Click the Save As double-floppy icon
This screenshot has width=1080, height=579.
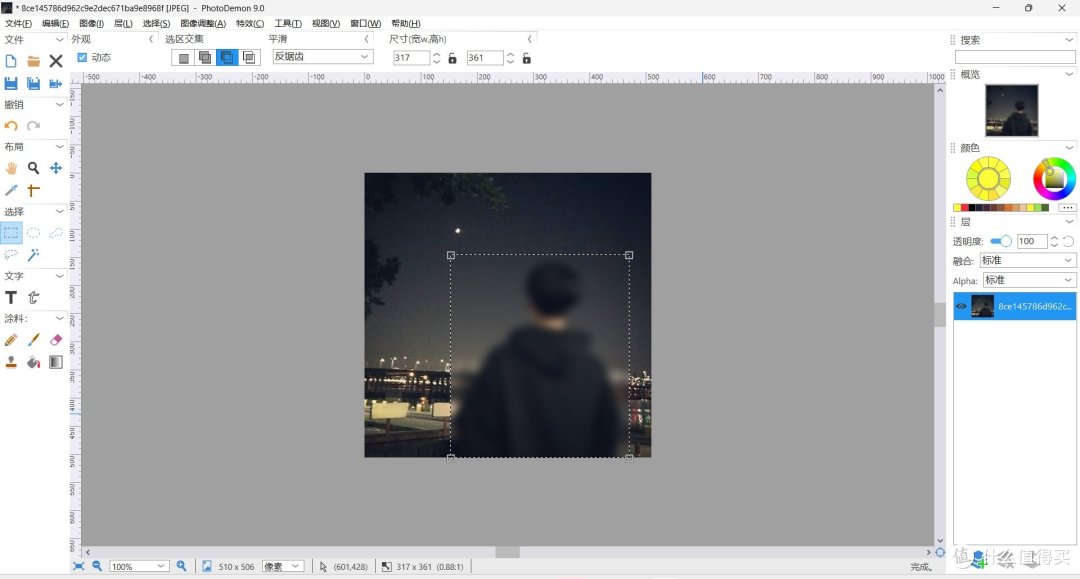coord(33,83)
